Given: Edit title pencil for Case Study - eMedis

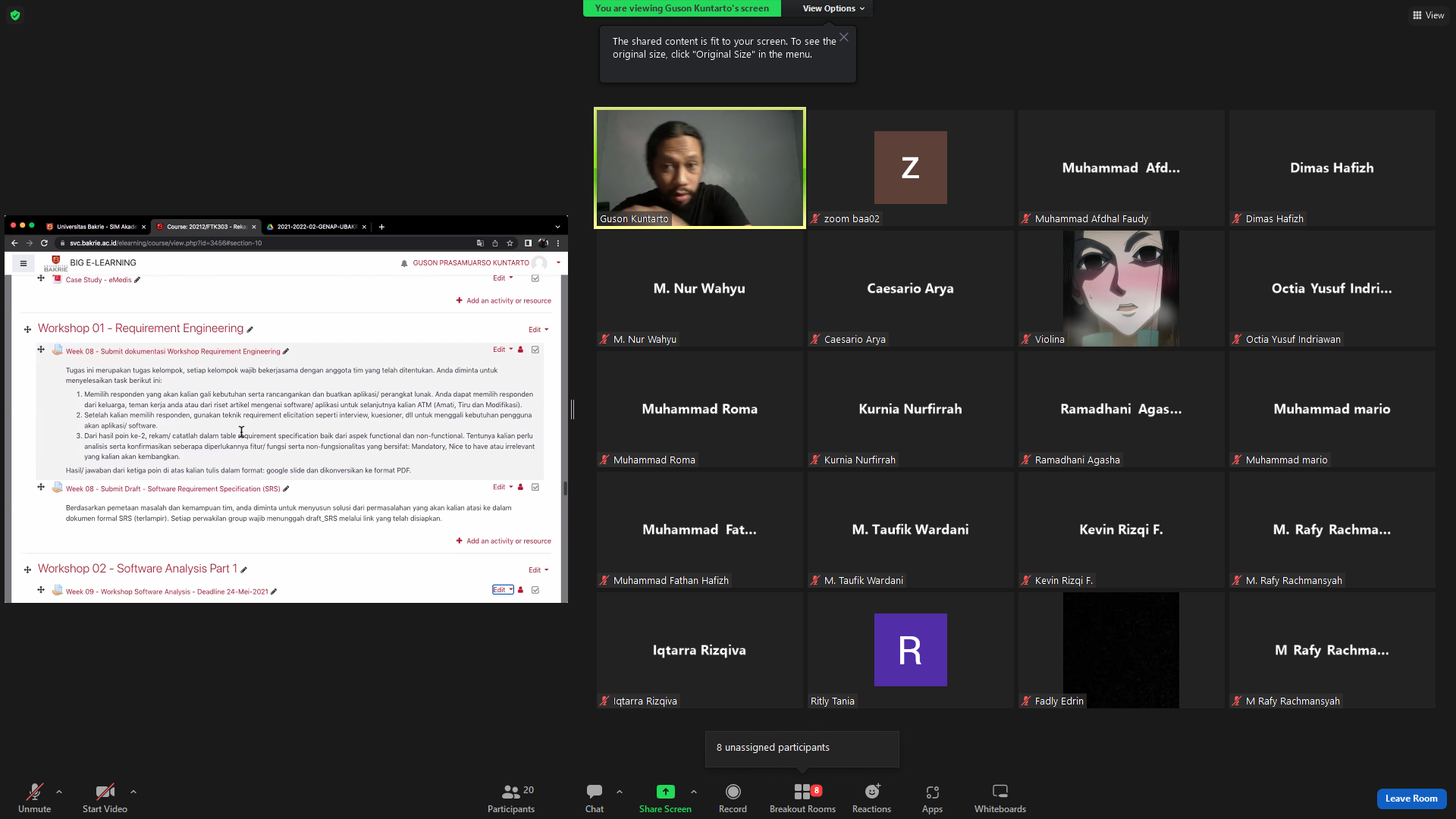Looking at the screenshot, I should click(137, 280).
